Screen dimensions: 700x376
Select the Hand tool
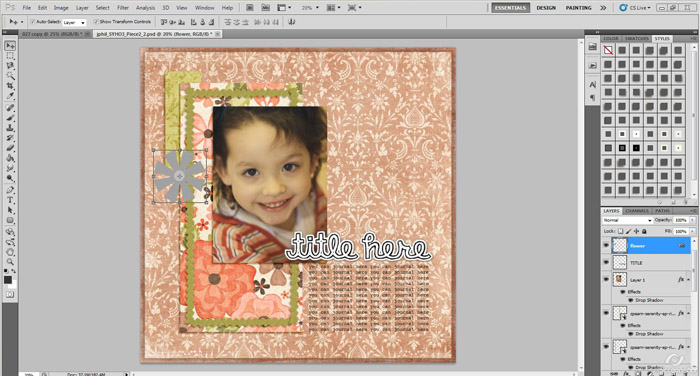(x=10, y=252)
